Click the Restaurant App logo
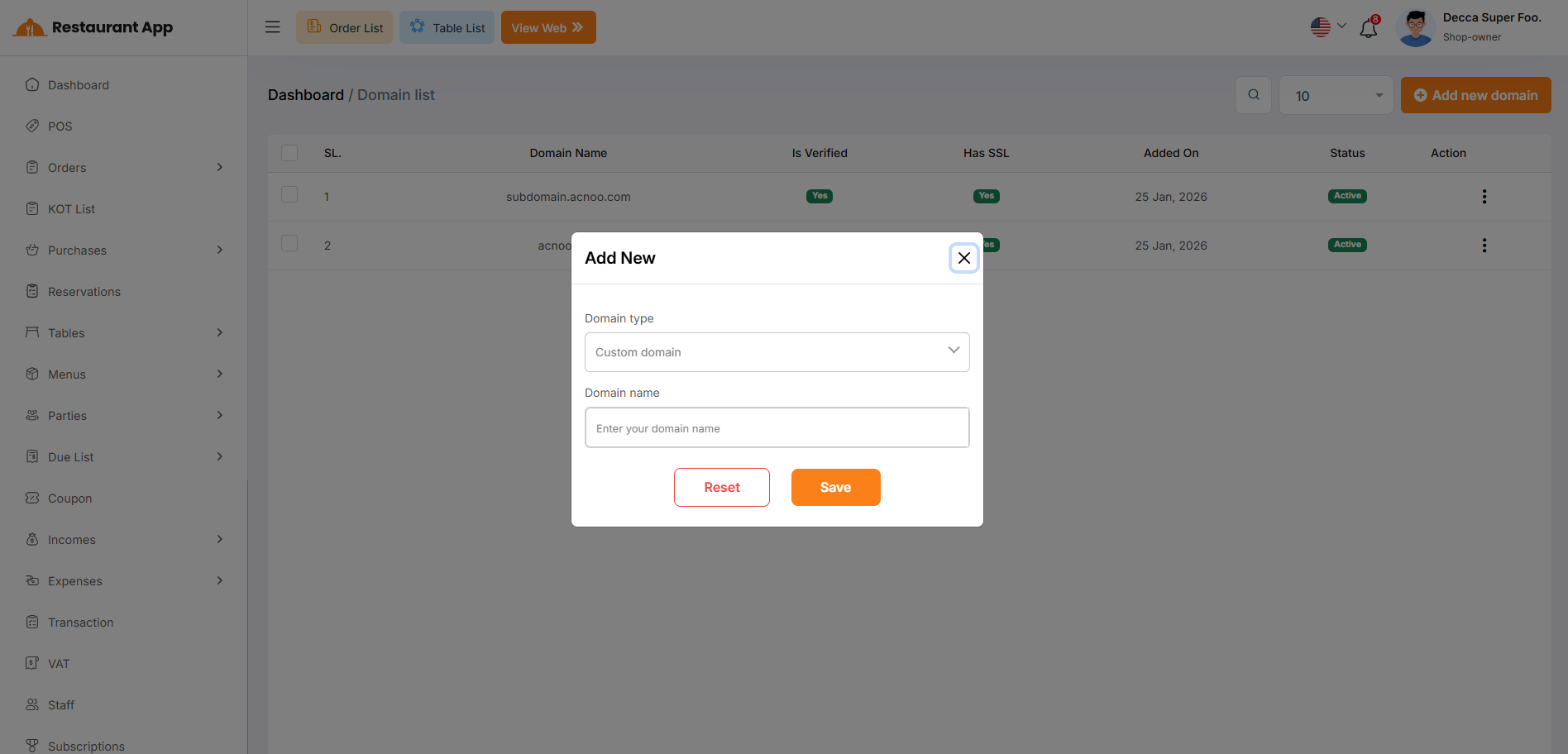This screenshot has width=1568, height=754. [x=93, y=27]
